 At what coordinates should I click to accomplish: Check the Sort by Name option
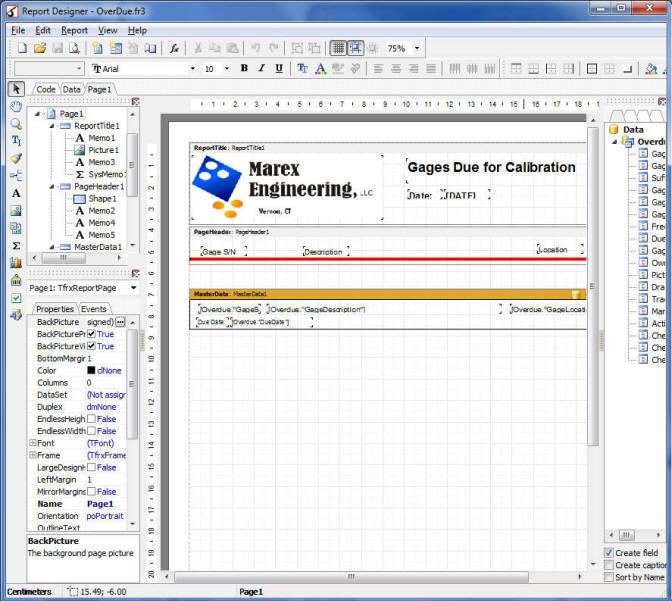(610, 577)
